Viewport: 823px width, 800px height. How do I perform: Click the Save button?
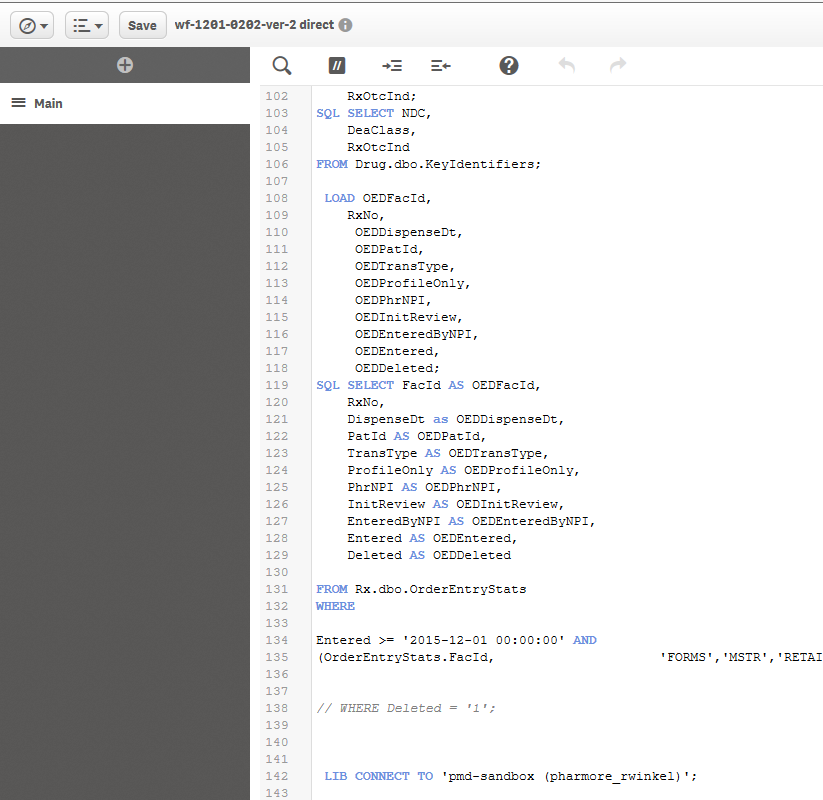[x=142, y=25]
